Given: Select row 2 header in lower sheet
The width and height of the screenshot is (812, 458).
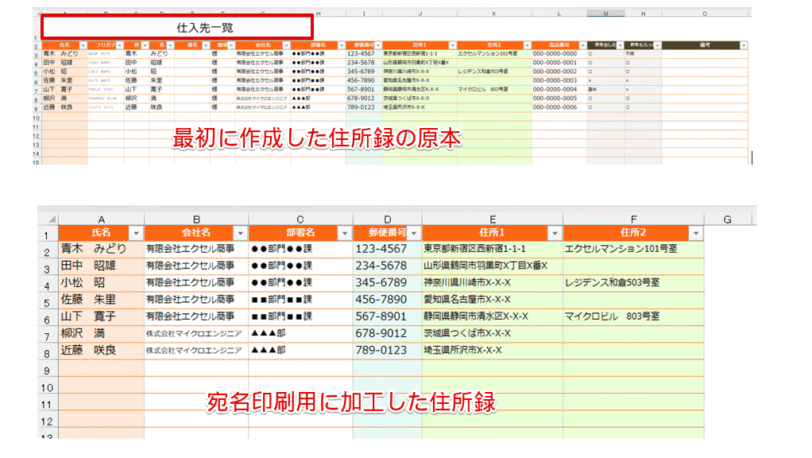Looking at the screenshot, I should tap(47, 252).
